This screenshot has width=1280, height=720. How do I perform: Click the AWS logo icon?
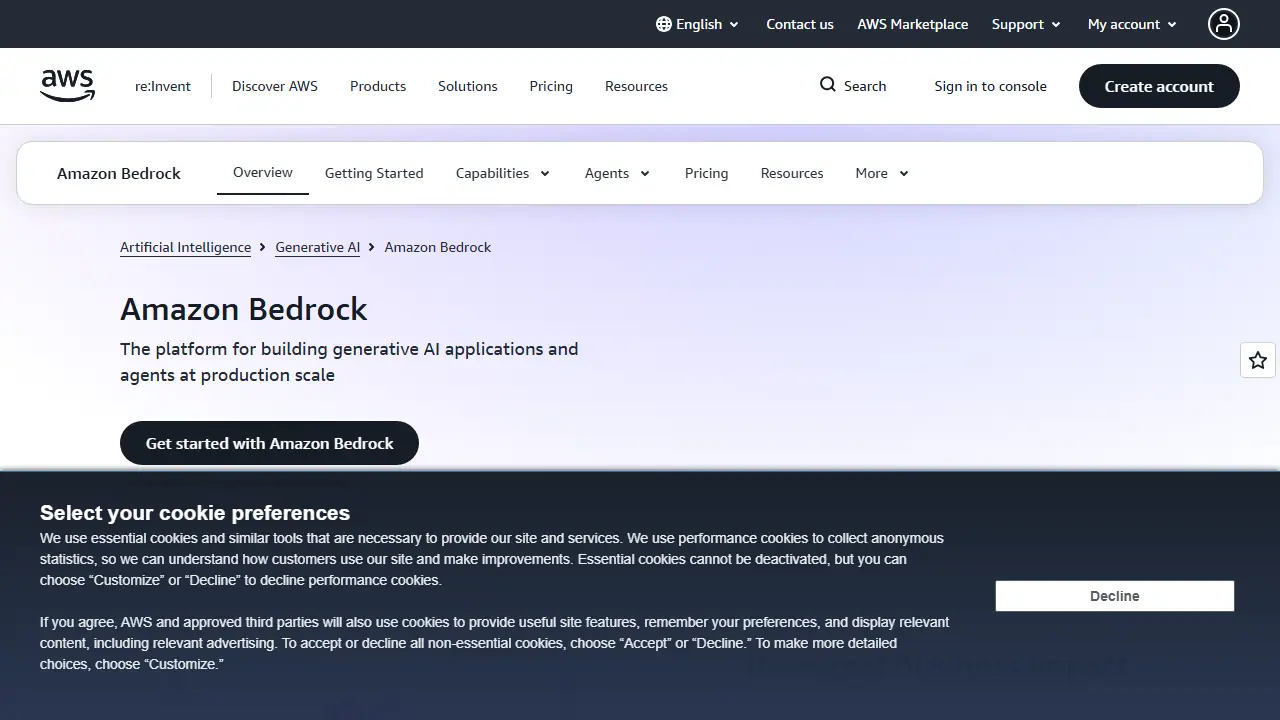tap(68, 86)
